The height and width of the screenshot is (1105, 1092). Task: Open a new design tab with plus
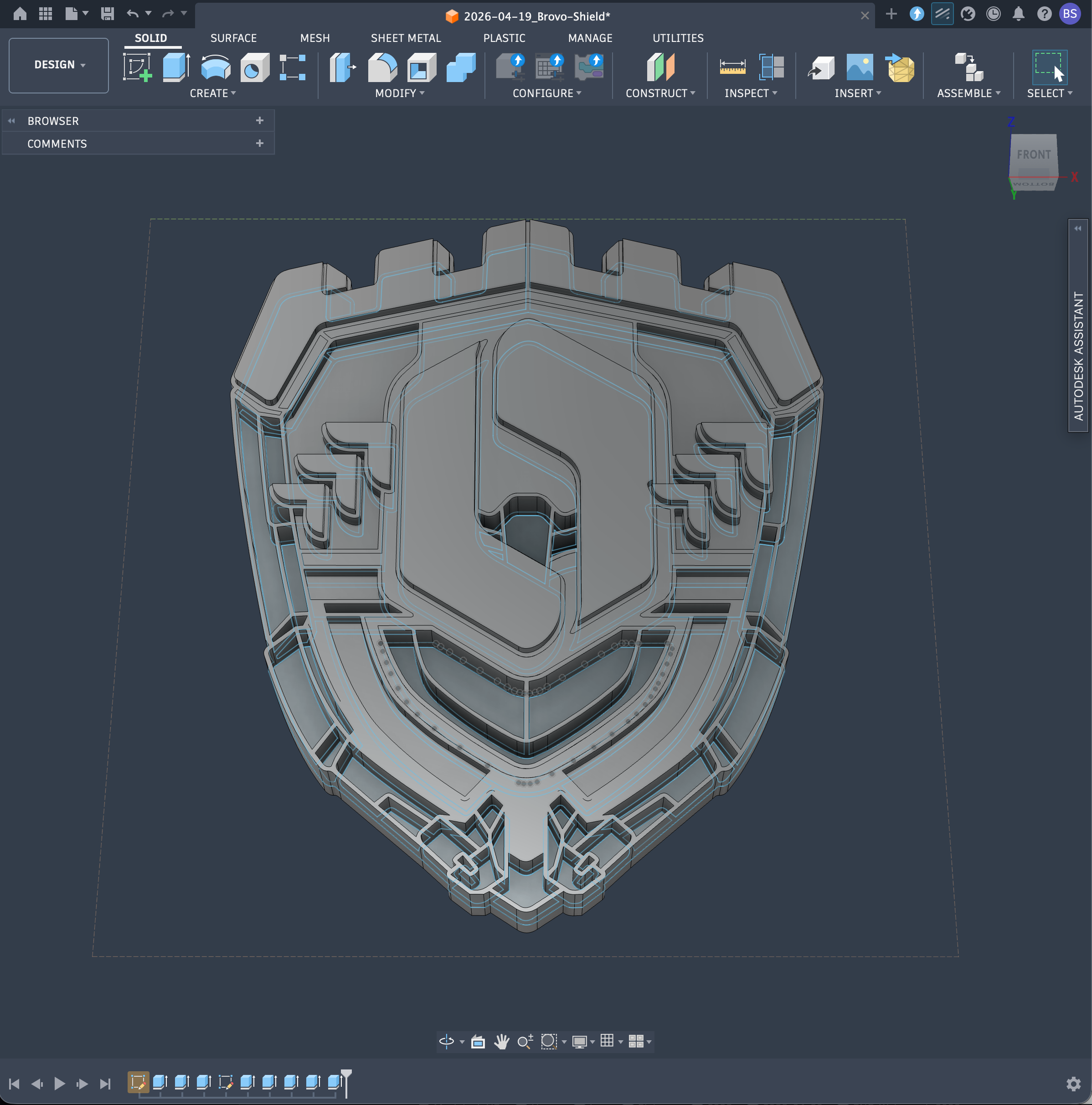[x=891, y=14]
